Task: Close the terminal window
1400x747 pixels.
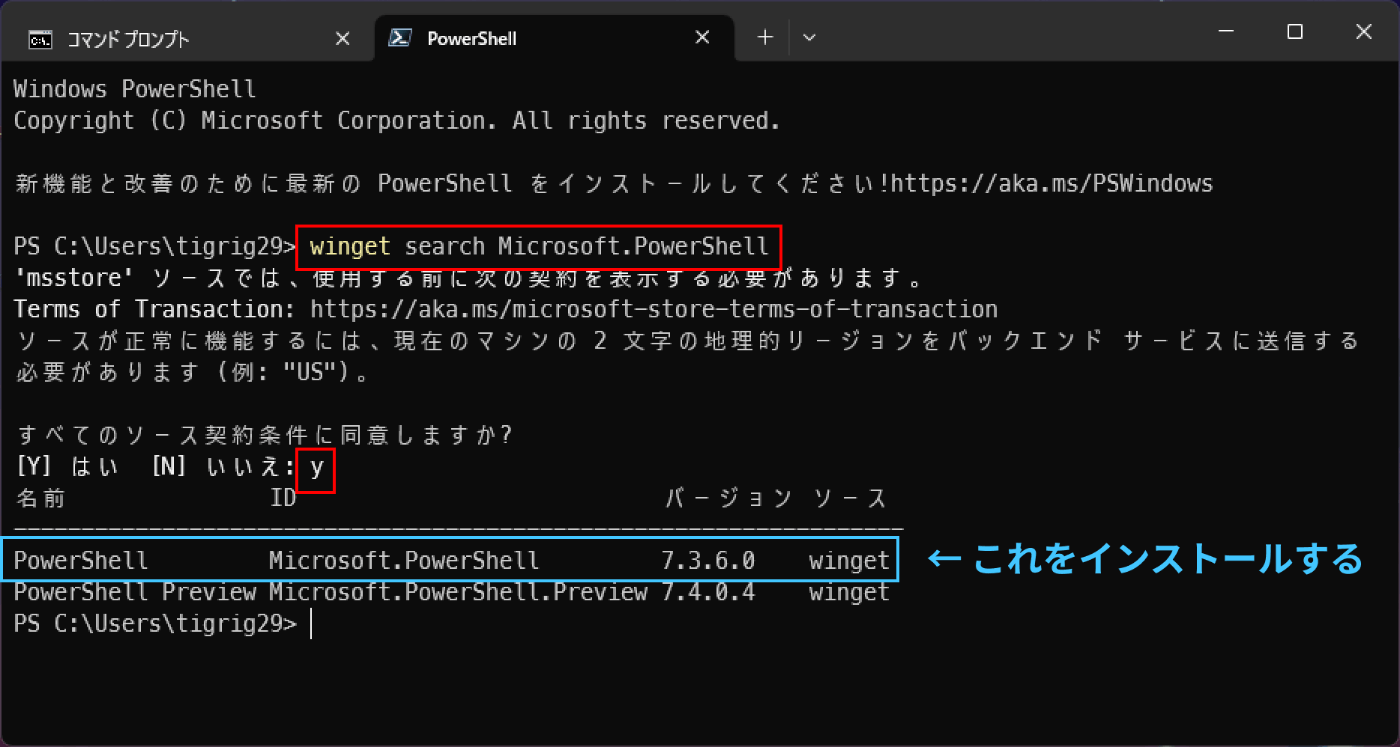Action: click(x=1364, y=33)
